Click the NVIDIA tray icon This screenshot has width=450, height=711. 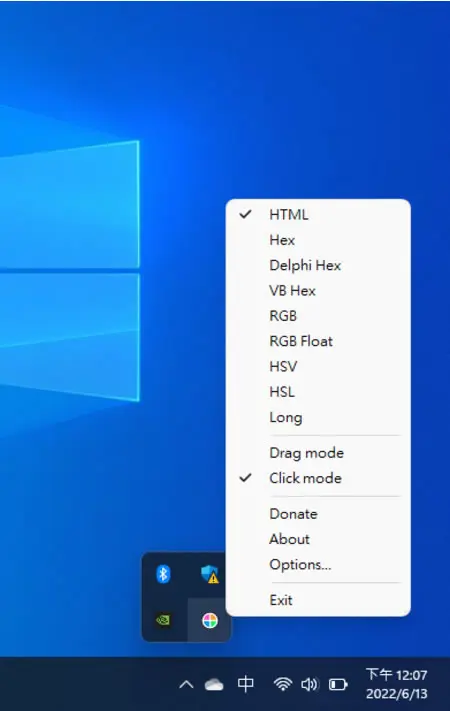click(x=163, y=620)
